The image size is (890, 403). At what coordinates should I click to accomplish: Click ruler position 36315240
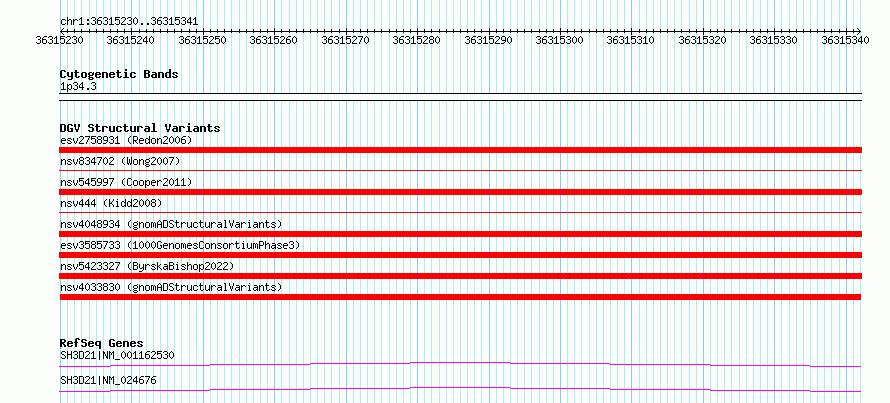click(131, 40)
